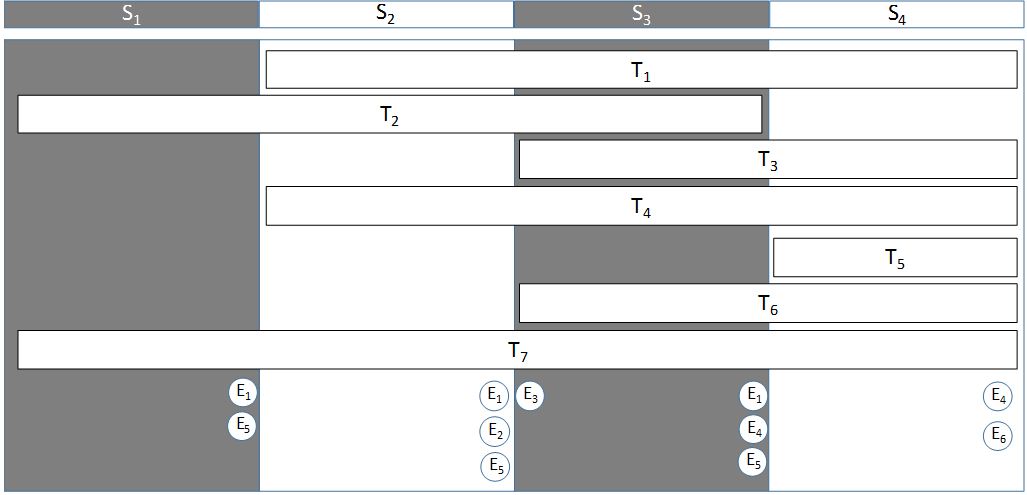Click the T4 bar
The width and height of the screenshot is (1027, 495).
641,206
